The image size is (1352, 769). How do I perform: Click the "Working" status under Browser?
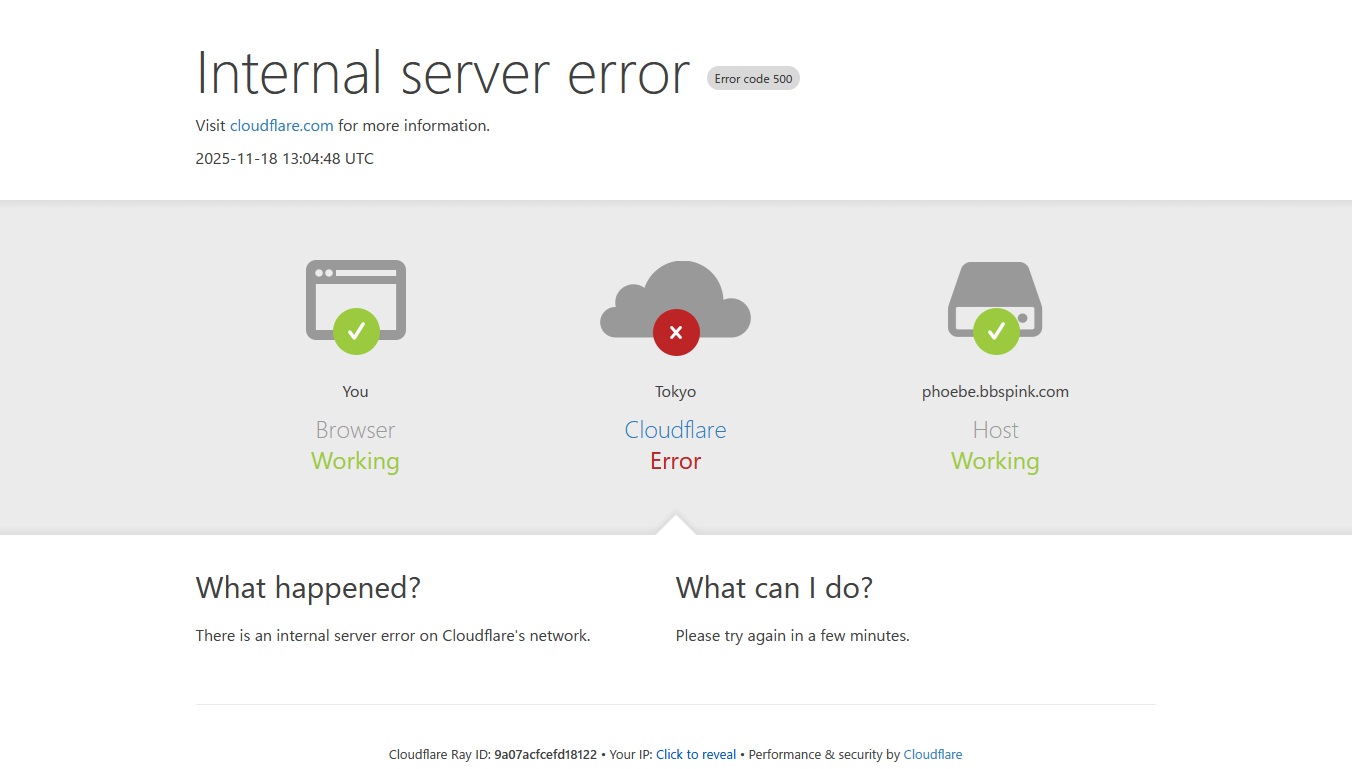(x=355, y=461)
